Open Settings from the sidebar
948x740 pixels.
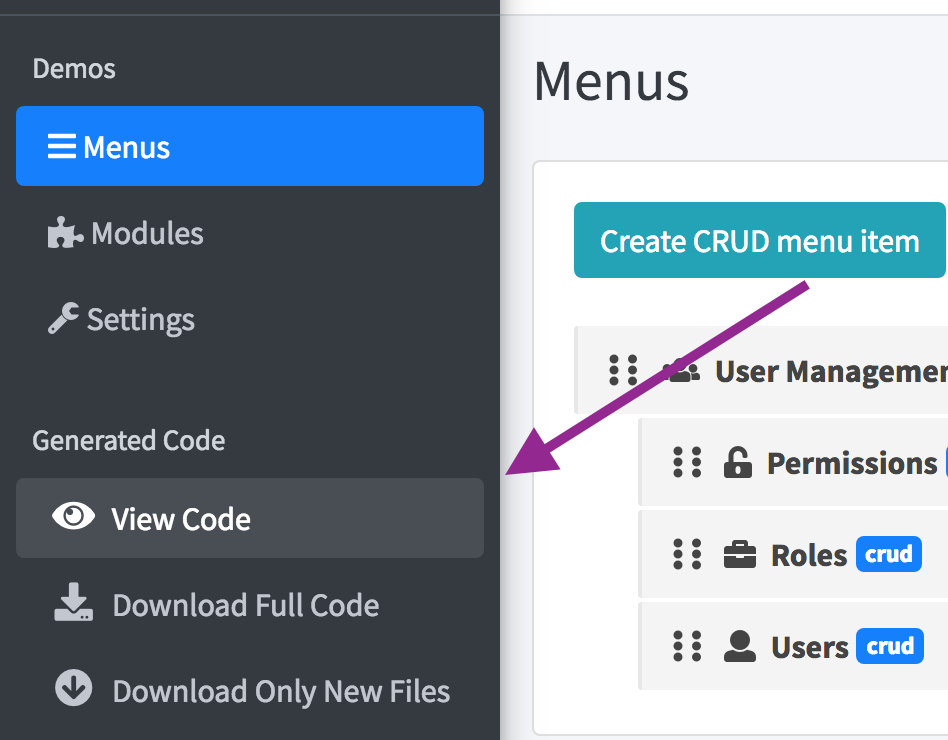click(140, 320)
